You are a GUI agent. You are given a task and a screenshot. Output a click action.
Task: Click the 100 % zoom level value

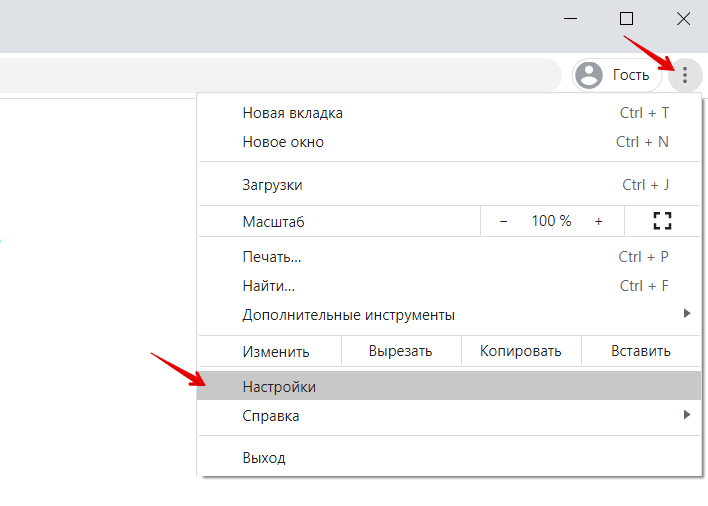(551, 221)
